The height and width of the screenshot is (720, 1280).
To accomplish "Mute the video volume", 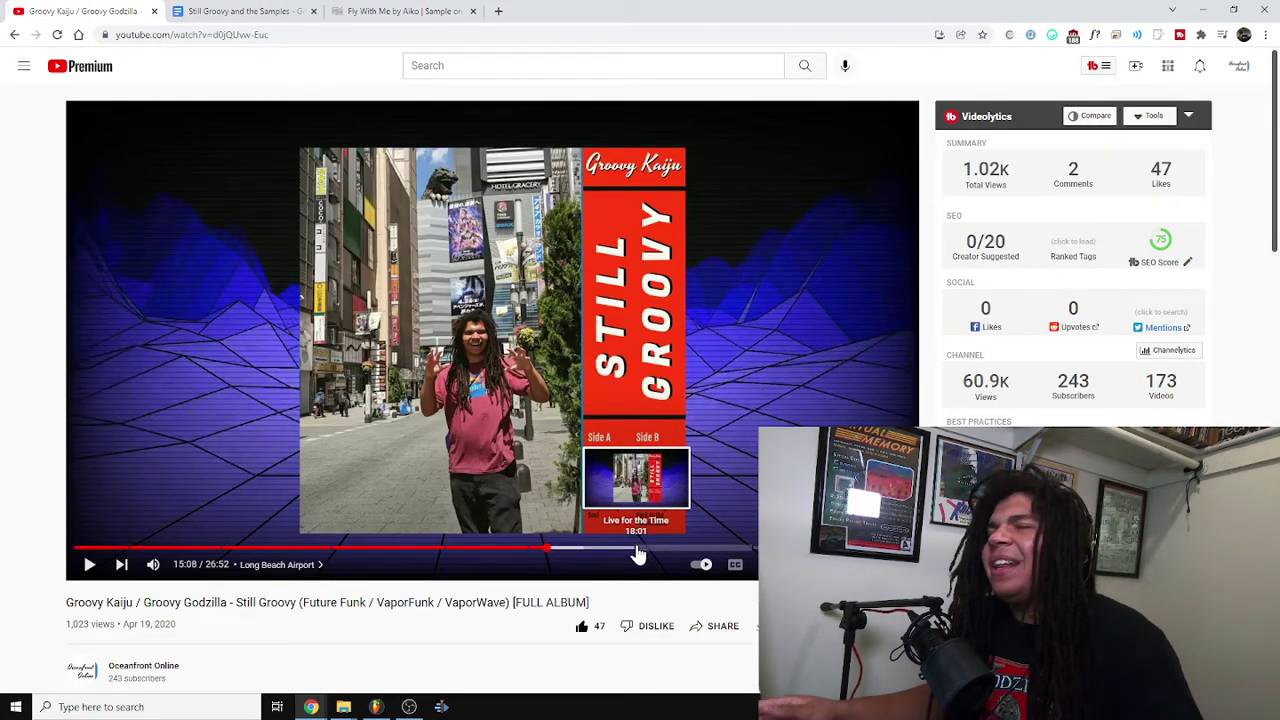I will (x=153, y=565).
